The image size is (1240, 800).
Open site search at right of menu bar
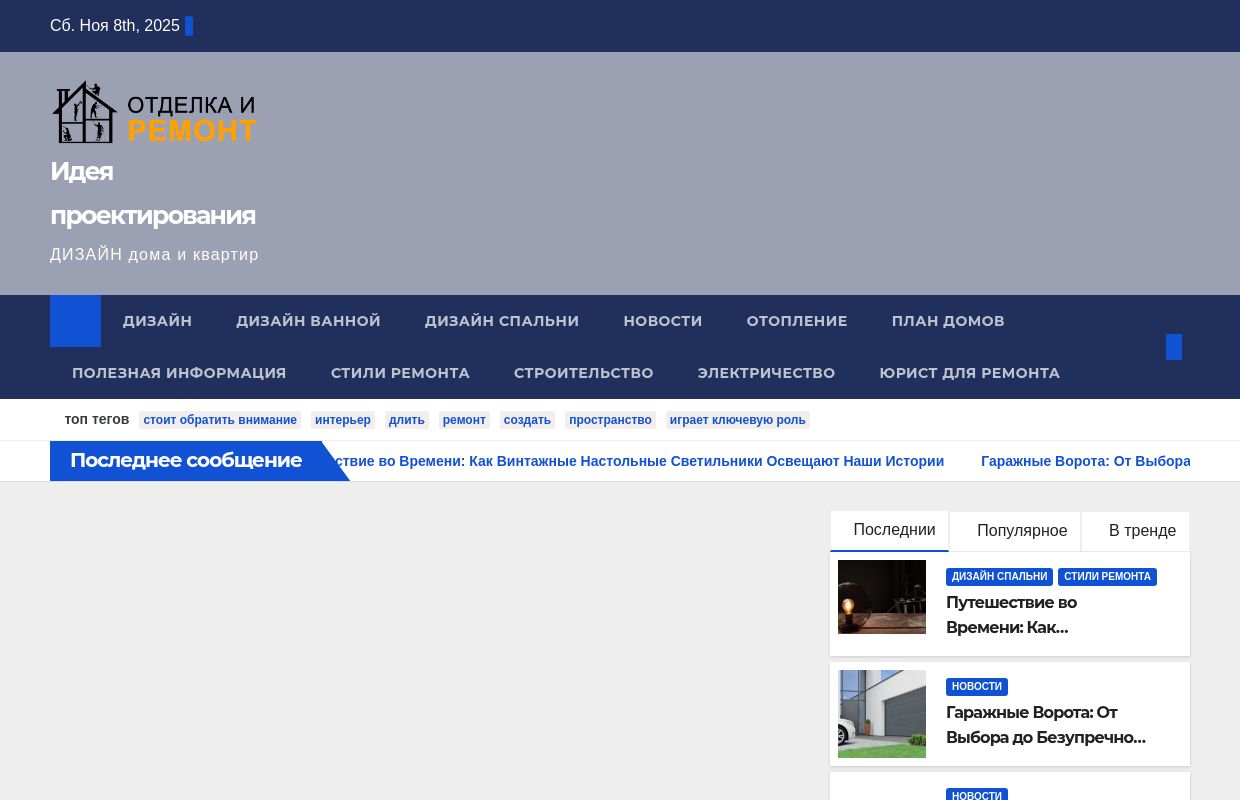coord(1174,347)
